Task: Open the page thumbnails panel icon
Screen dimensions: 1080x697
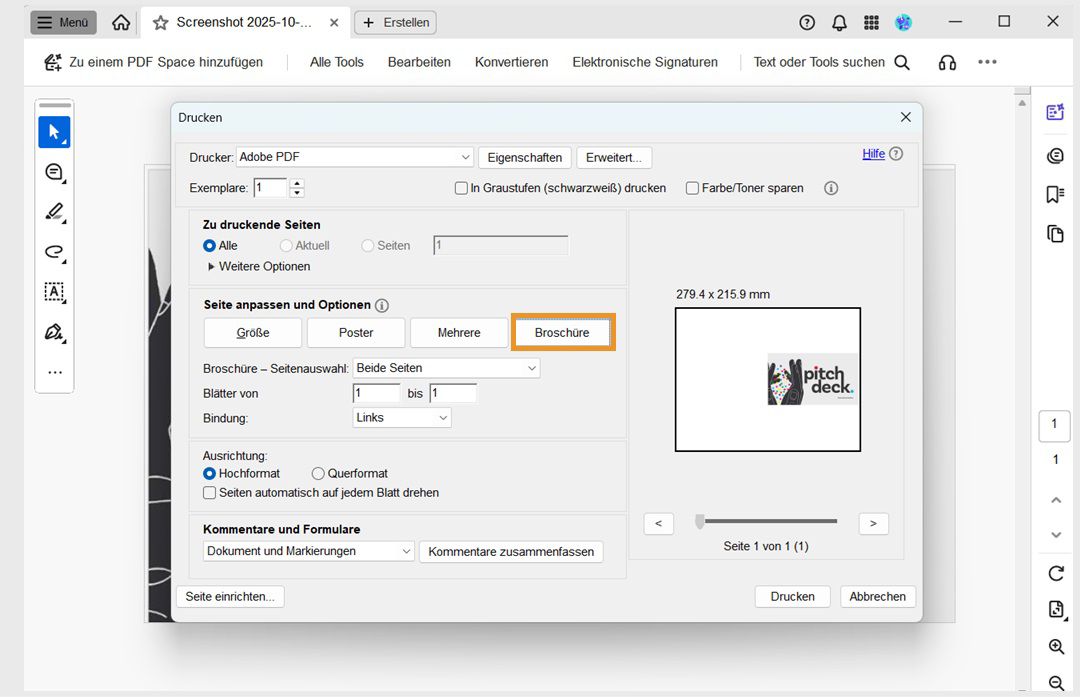Action: tap(1055, 234)
